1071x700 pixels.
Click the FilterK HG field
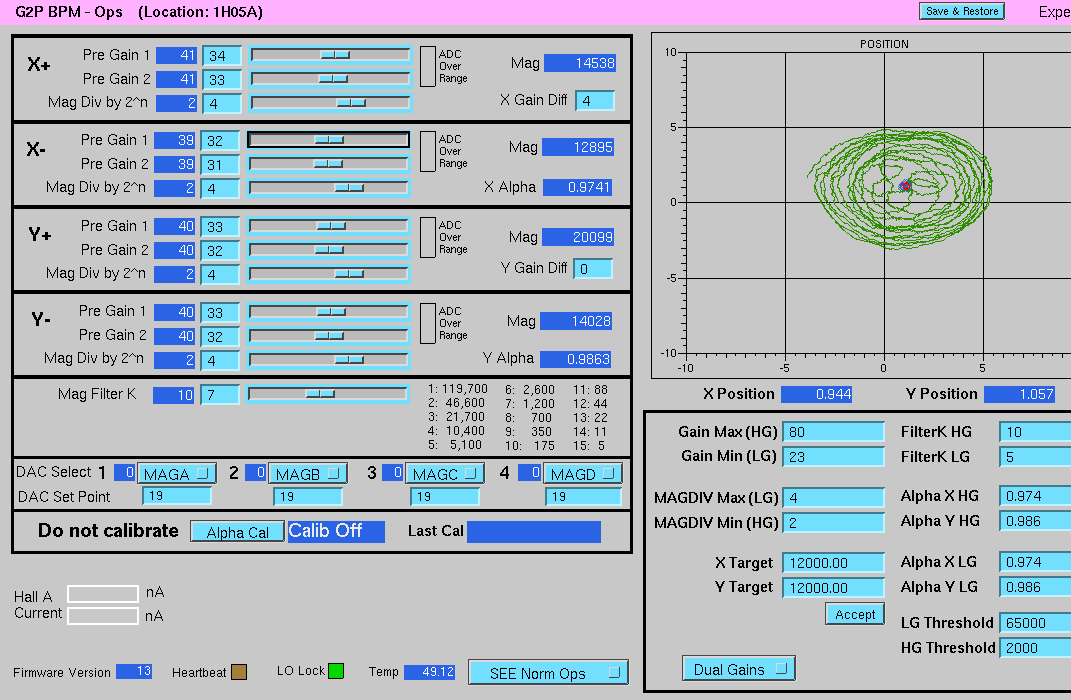tap(1035, 432)
